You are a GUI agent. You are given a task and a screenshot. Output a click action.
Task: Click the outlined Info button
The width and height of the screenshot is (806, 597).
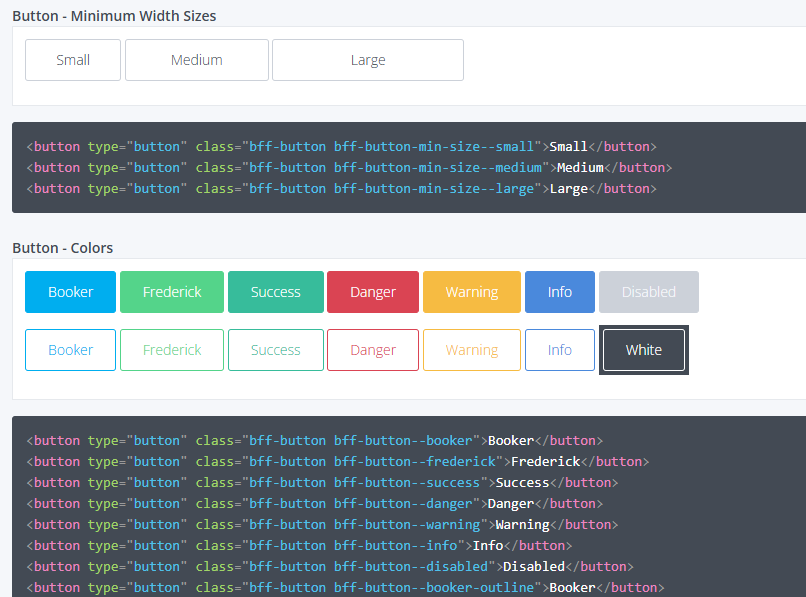point(559,350)
